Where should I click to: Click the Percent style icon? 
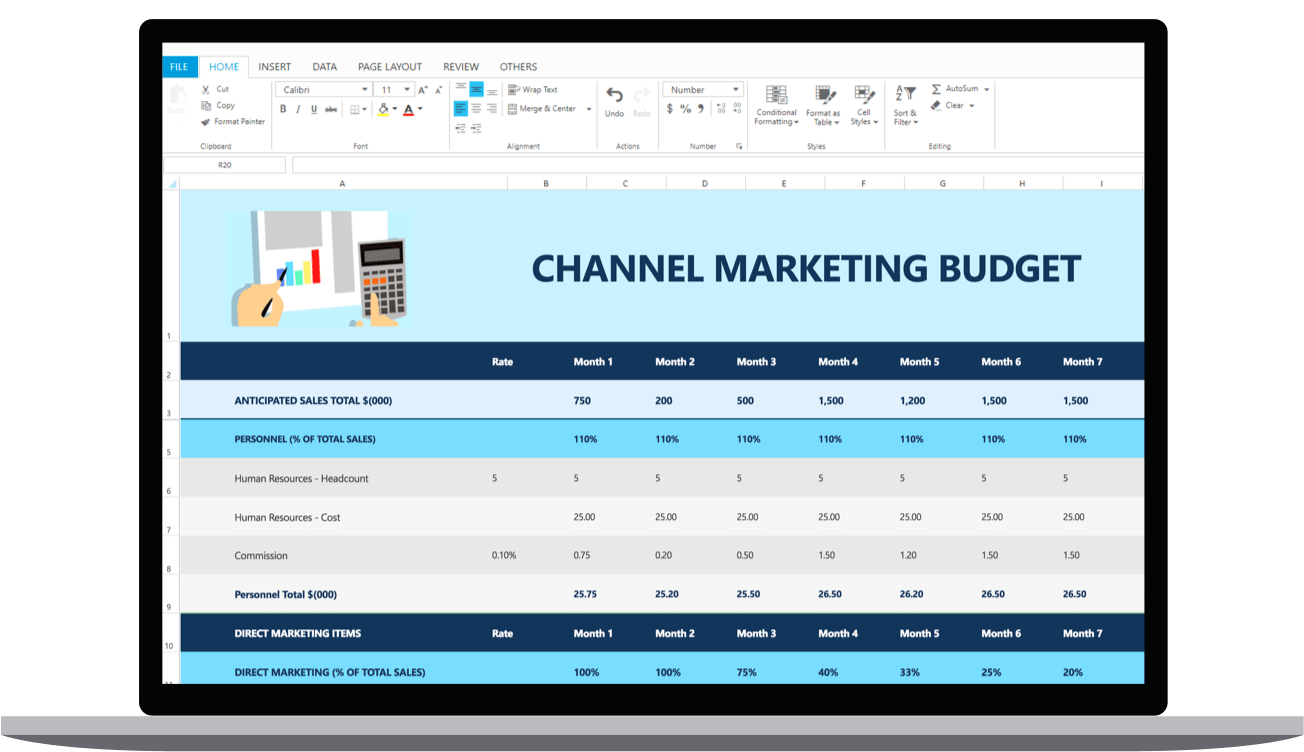coord(685,108)
